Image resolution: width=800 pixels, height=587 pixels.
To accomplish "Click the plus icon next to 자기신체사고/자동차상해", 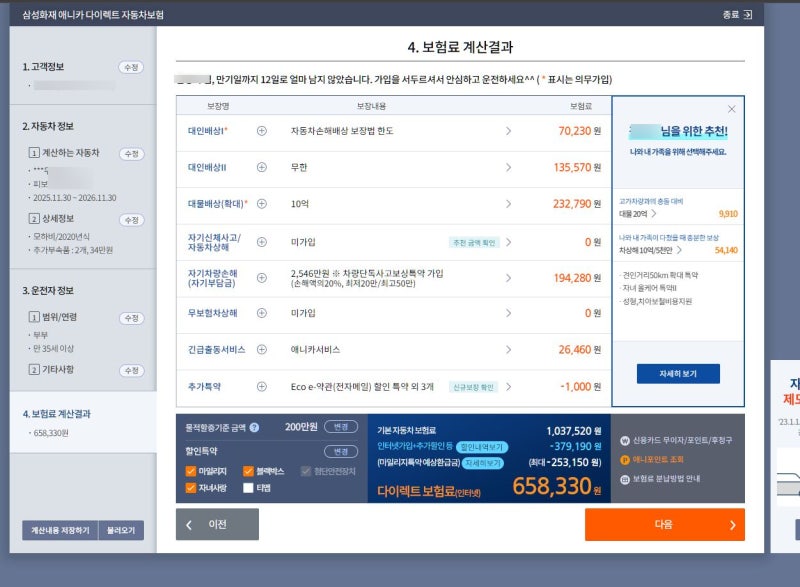I will tap(262, 242).
